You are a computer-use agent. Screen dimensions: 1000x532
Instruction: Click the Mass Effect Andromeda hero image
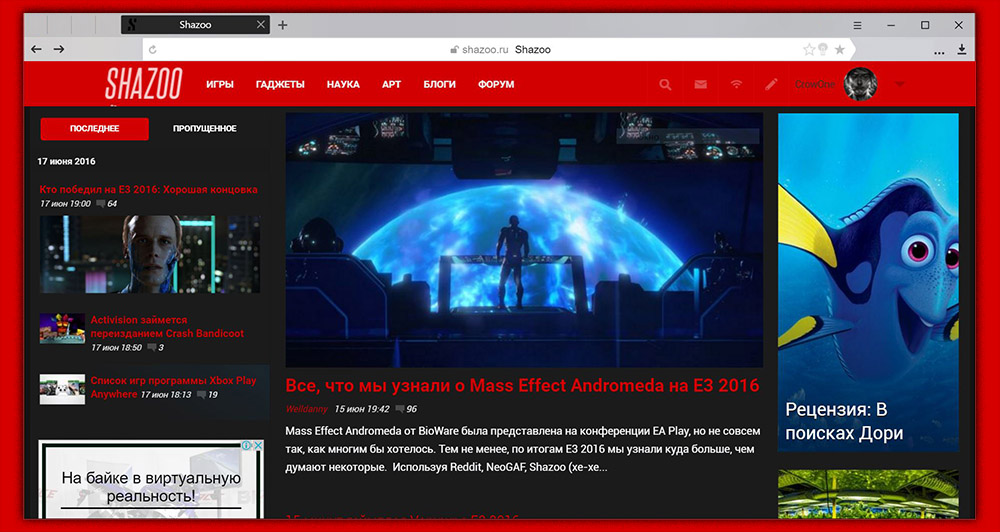click(x=524, y=240)
